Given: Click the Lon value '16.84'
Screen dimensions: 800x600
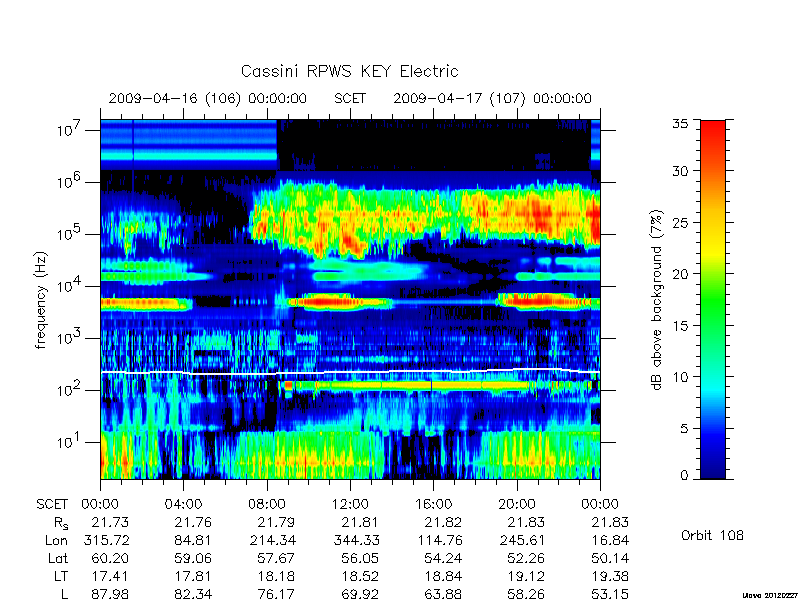Looking at the screenshot, I should click(610, 540).
